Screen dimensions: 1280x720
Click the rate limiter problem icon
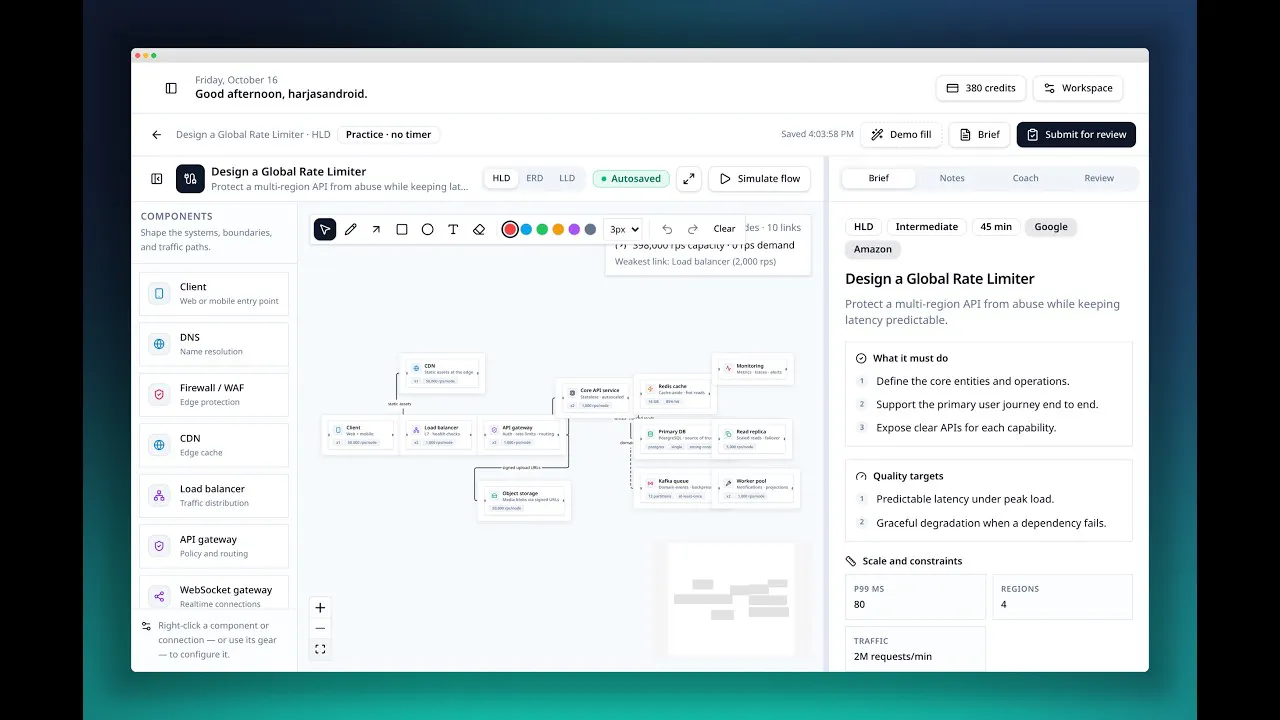pyautogui.click(x=190, y=179)
